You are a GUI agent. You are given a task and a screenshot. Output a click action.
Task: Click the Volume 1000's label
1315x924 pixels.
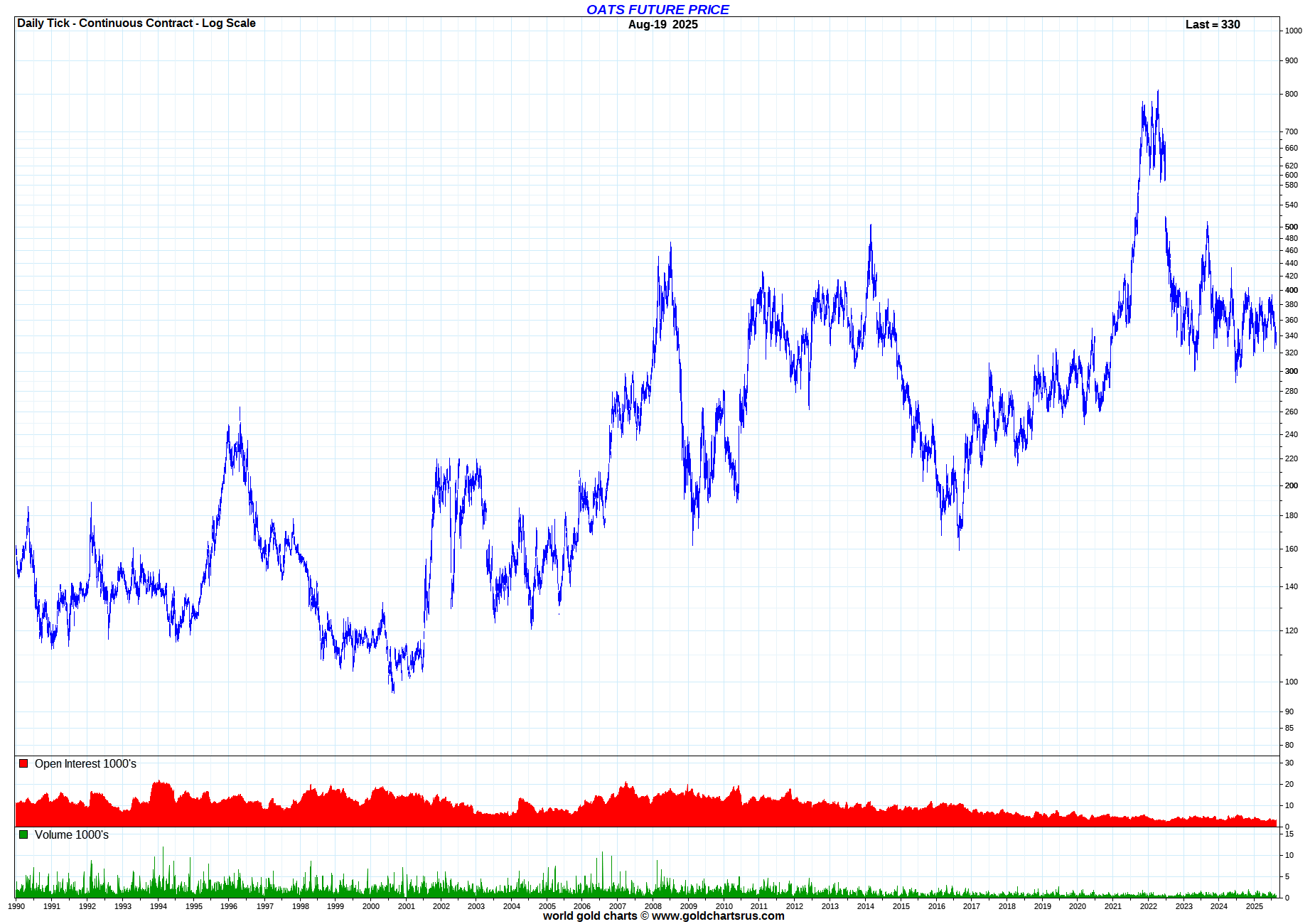point(72,834)
